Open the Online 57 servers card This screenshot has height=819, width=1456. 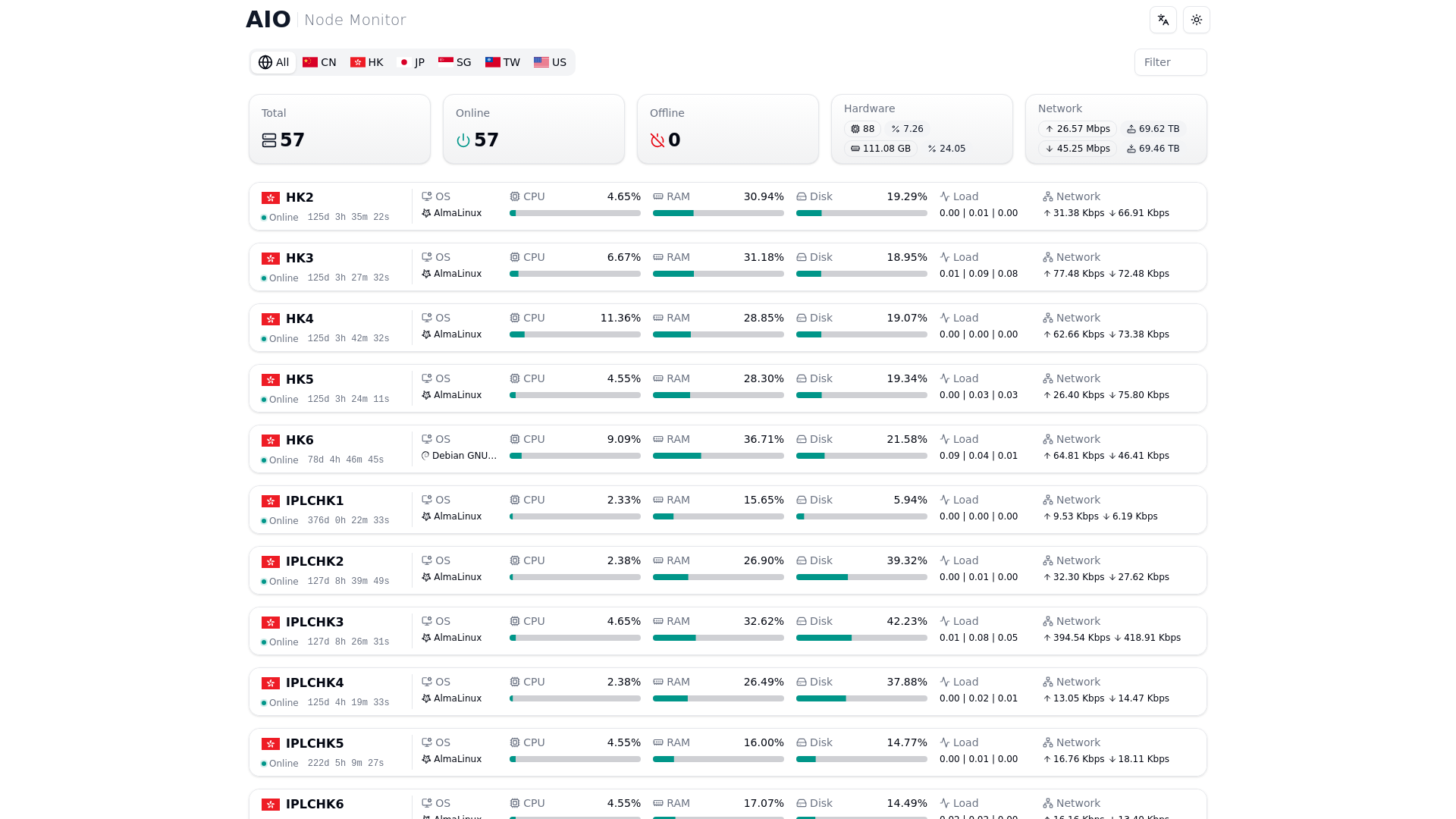coord(534,129)
